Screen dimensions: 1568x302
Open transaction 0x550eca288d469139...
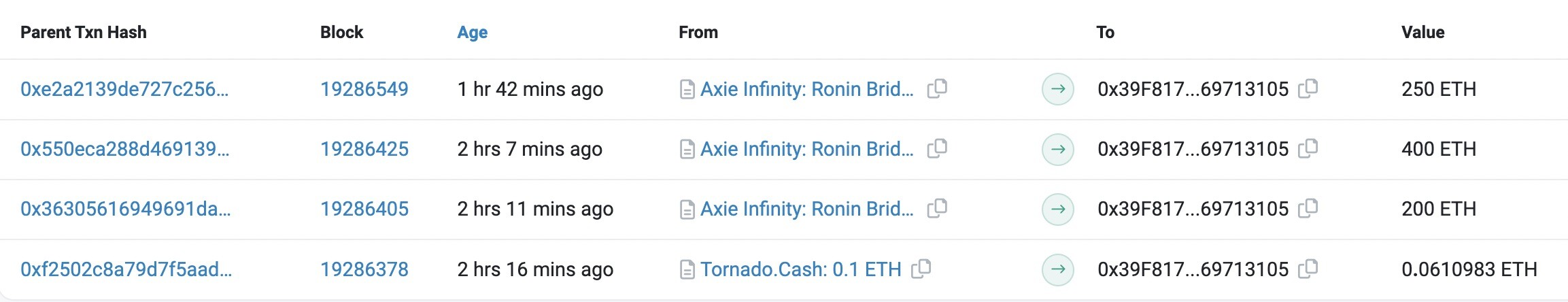click(x=125, y=149)
